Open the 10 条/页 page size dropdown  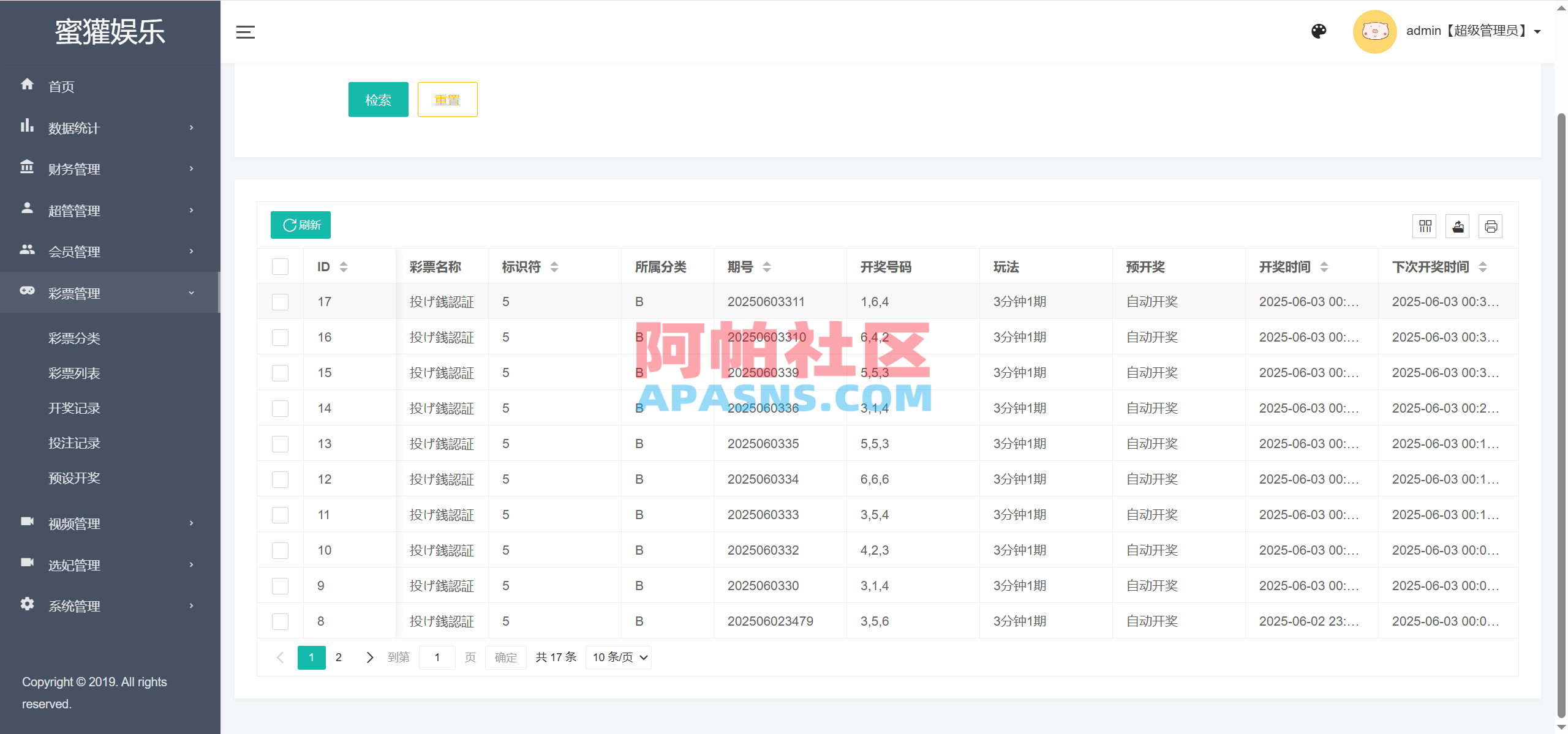[x=618, y=657]
